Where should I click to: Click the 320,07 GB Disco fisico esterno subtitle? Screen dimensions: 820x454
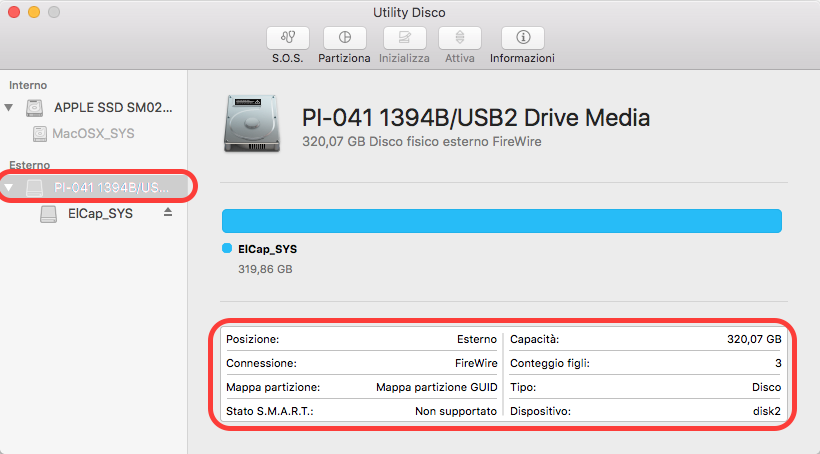click(422, 142)
